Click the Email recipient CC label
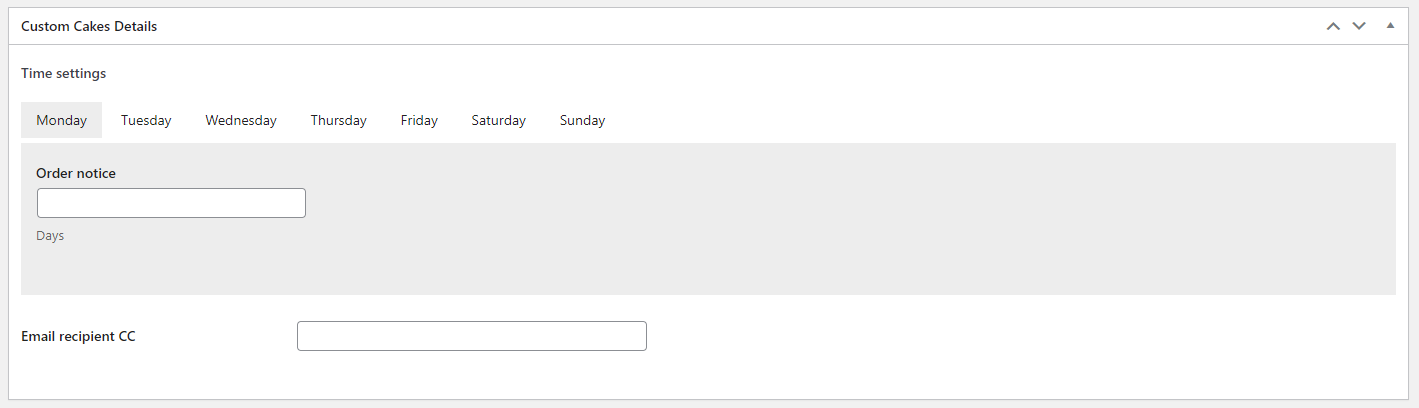 (78, 336)
